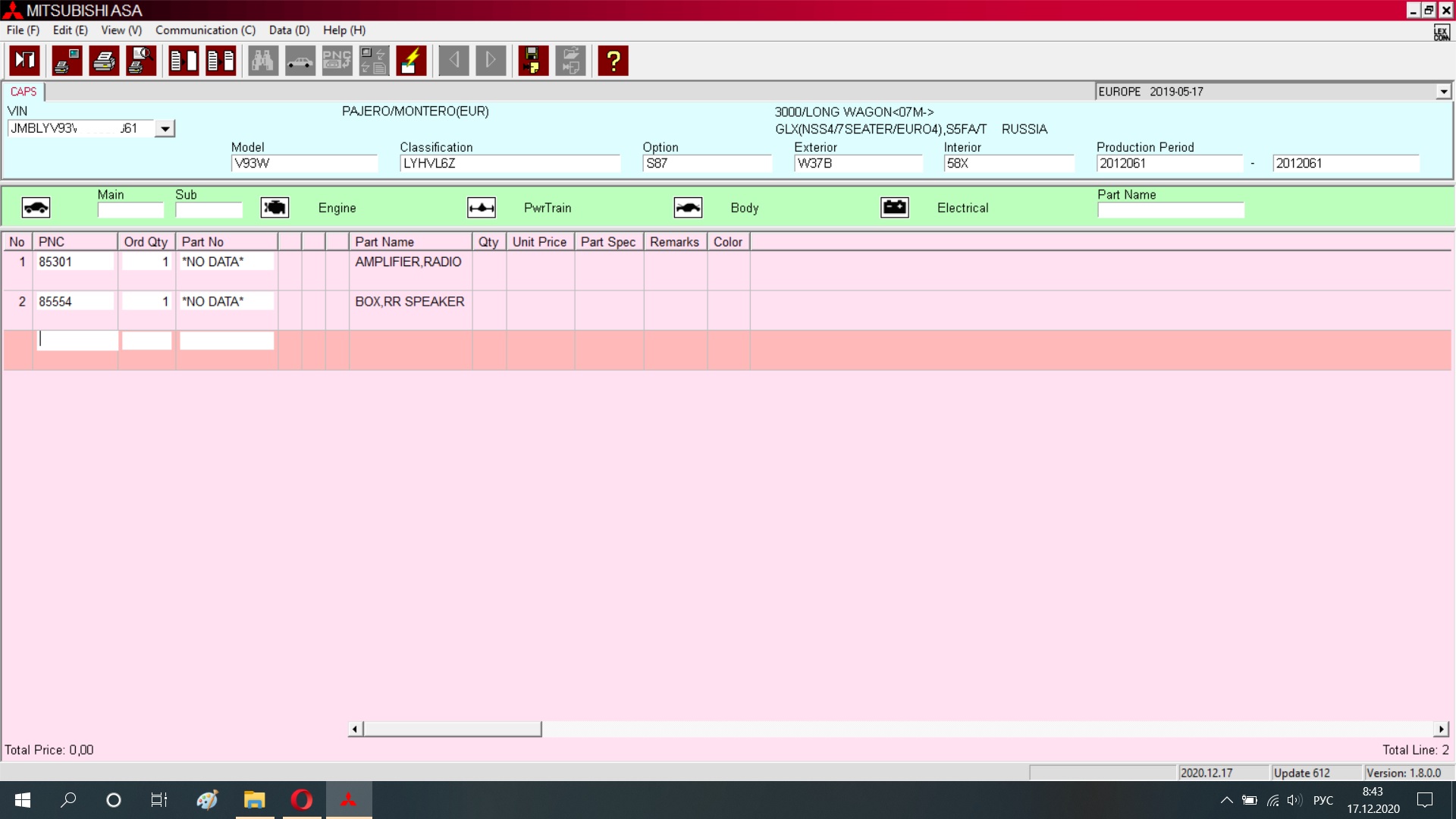Screen dimensions: 1456x819
Task: Open the Communication menu
Action: [205, 30]
